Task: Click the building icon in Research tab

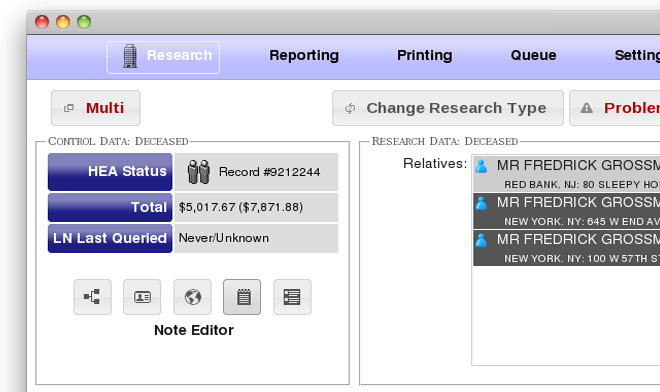Action: coord(130,56)
